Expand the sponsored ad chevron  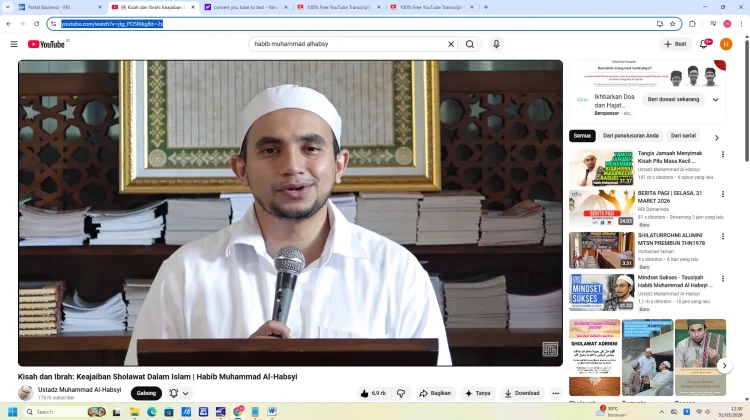coord(716,99)
